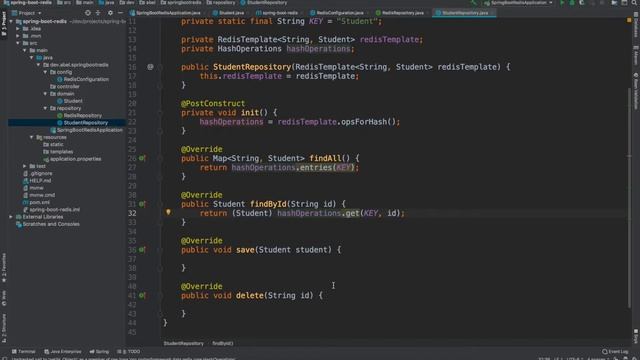This screenshot has width=640, height=360.
Task: Select the active StudentRepository.java tab
Action: tap(463, 13)
